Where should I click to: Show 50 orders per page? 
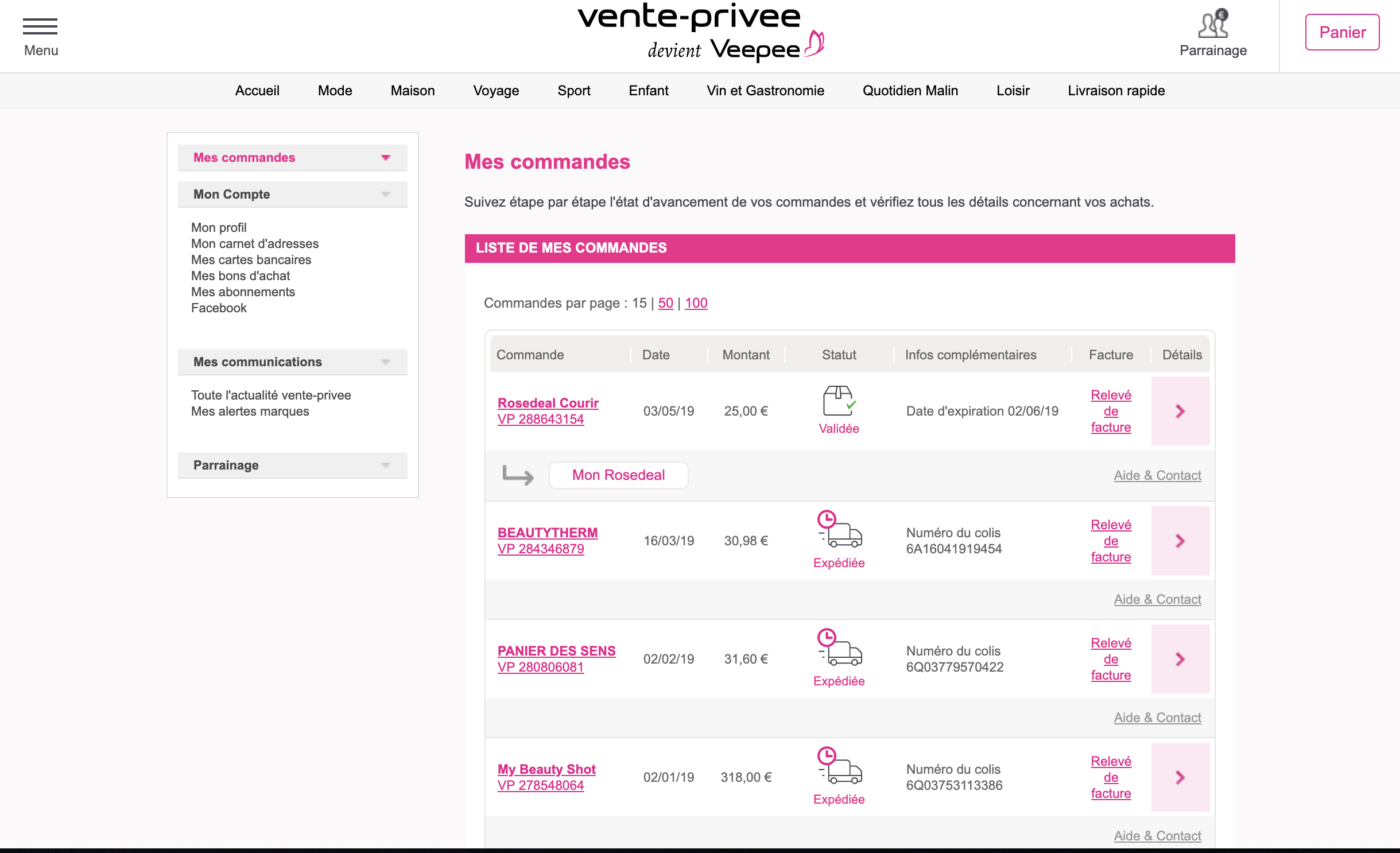666,303
